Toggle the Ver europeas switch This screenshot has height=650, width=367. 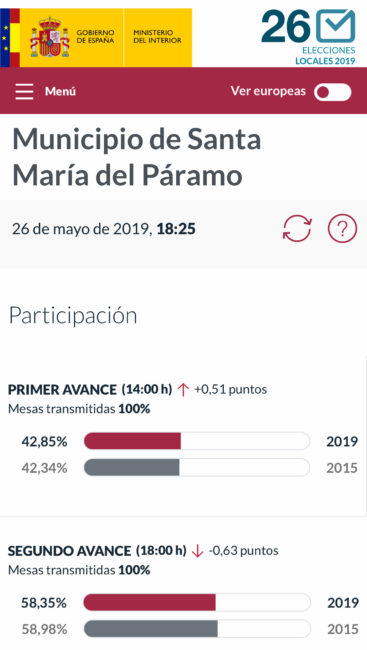point(332,92)
